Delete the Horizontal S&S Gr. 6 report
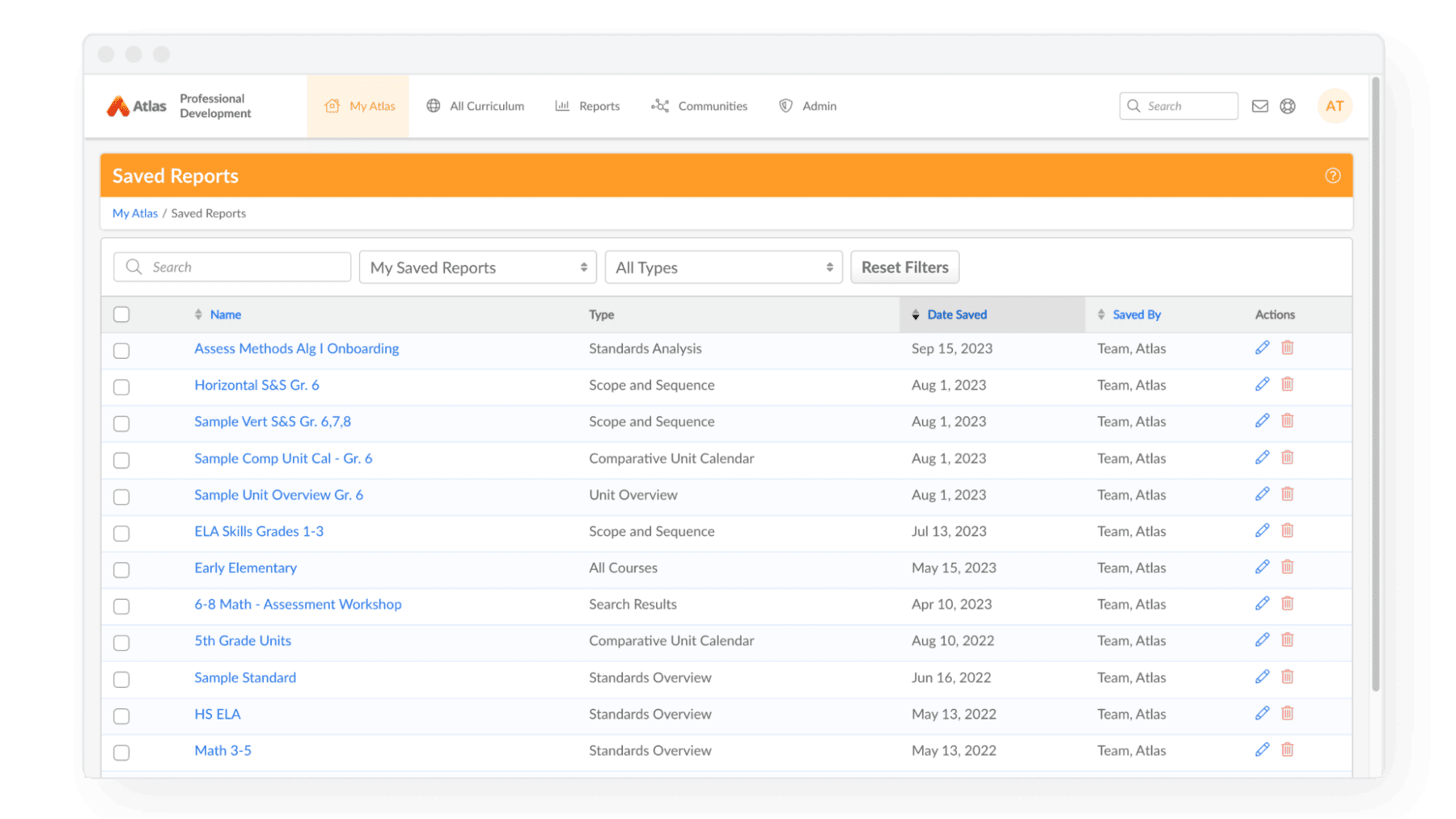This screenshot has height=819, width=1456. coord(1287,384)
